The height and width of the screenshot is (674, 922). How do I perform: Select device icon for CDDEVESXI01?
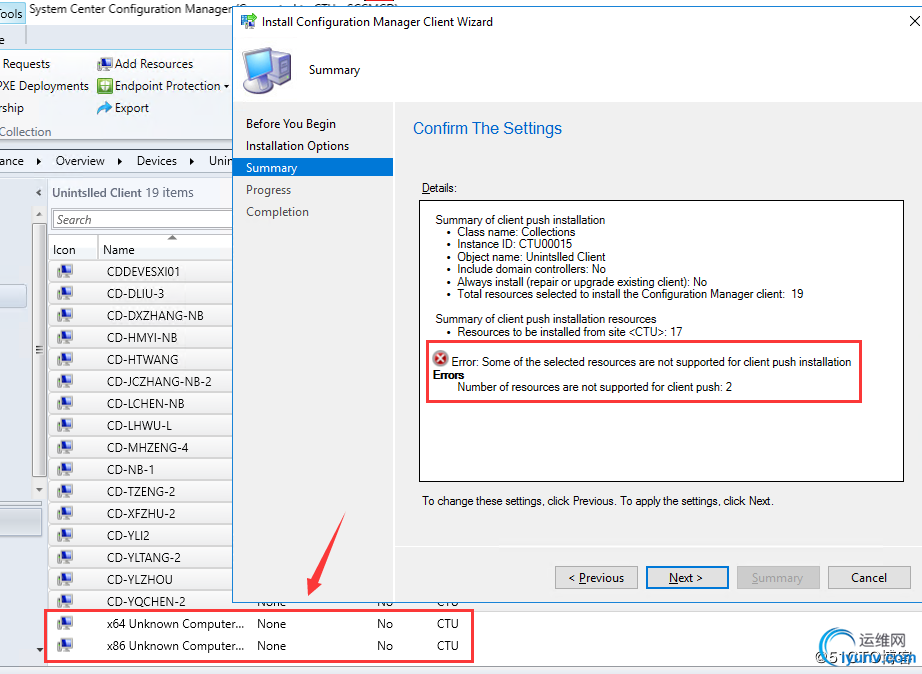pyautogui.click(x=65, y=271)
